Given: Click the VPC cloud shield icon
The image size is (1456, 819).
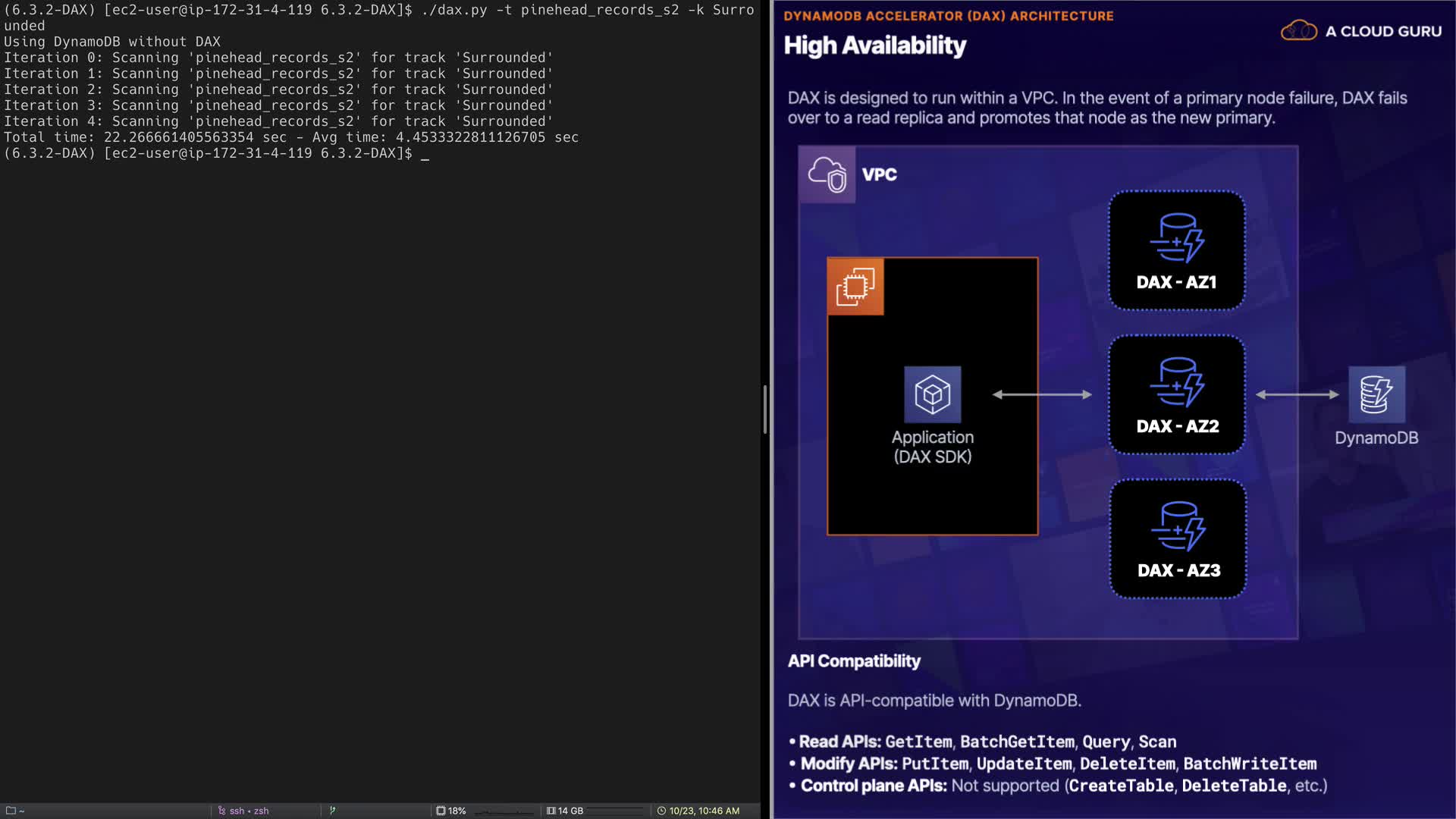Looking at the screenshot, I should coord(827,174).
